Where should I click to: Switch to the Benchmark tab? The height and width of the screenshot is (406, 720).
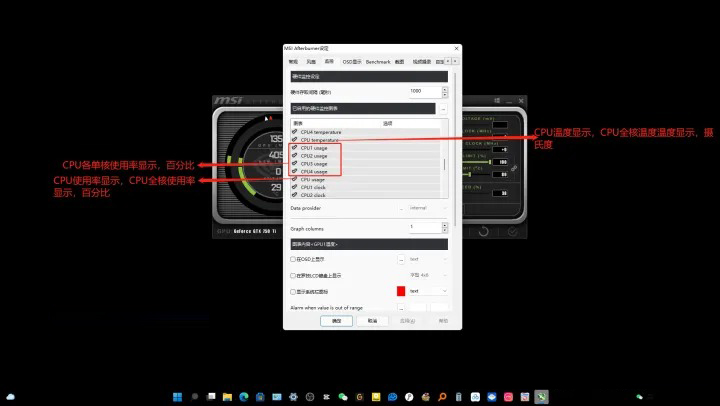(378, 62)
